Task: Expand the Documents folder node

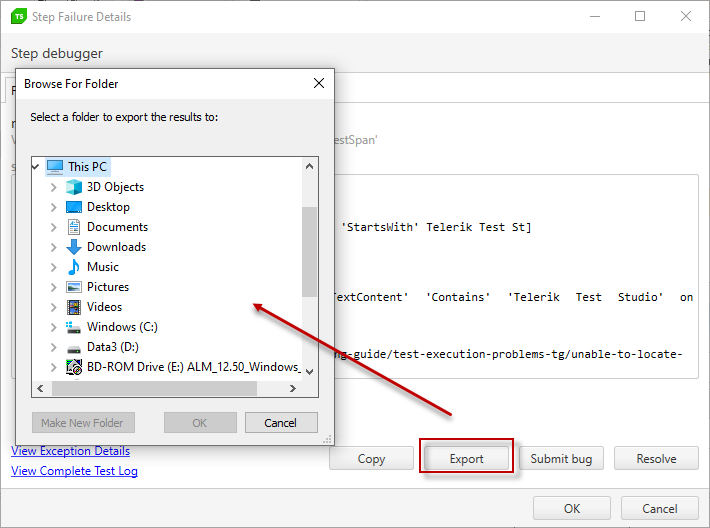Action: (53, 227)
